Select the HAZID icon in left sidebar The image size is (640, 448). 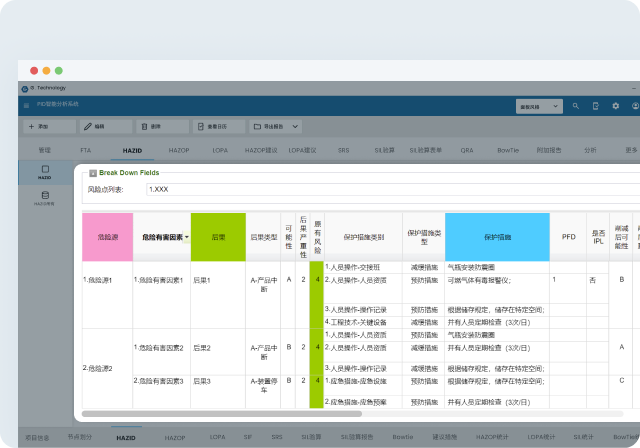[x=45, y=171]
